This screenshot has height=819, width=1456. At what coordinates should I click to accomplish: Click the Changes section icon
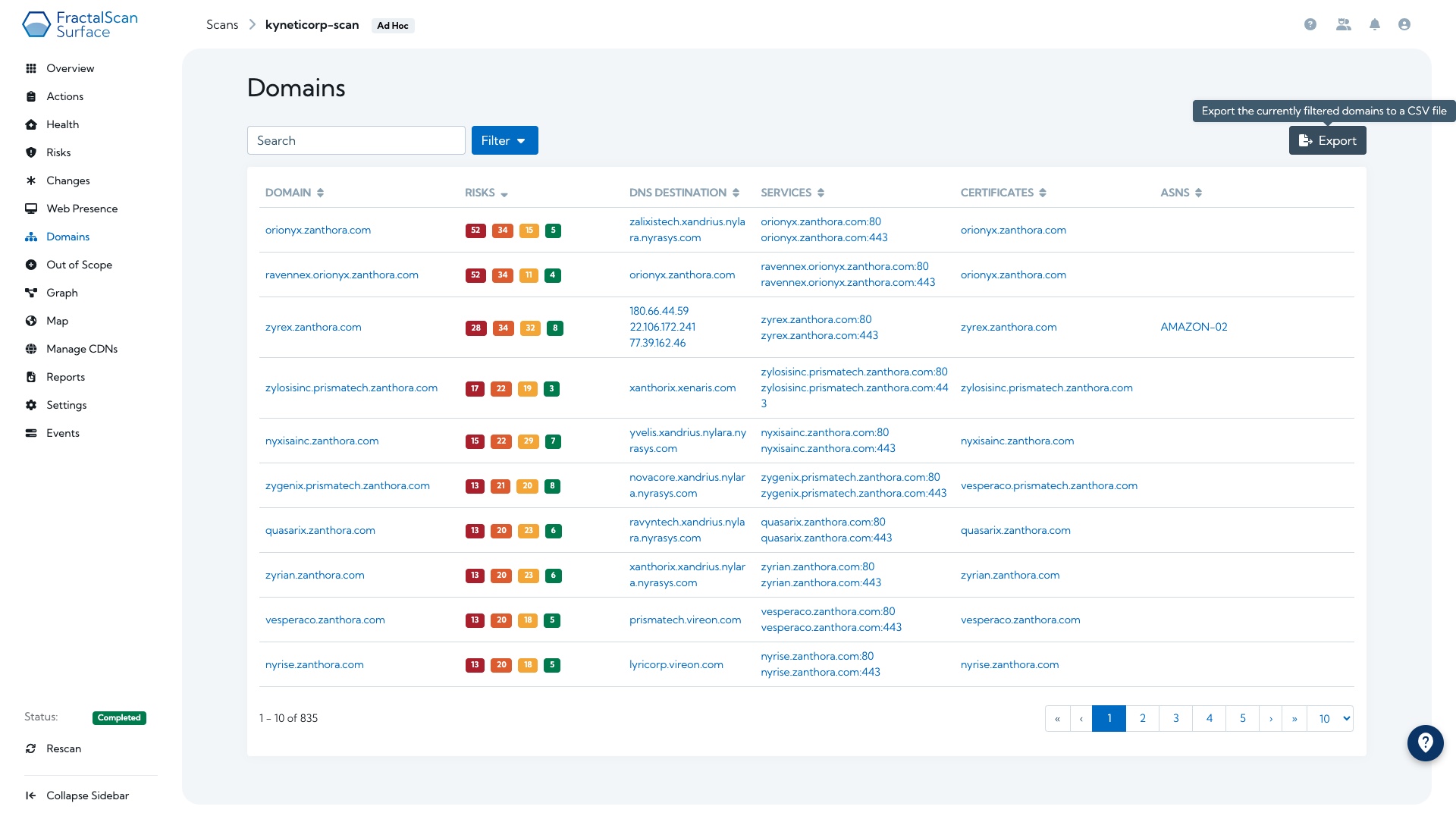click(x=32, y=180)
